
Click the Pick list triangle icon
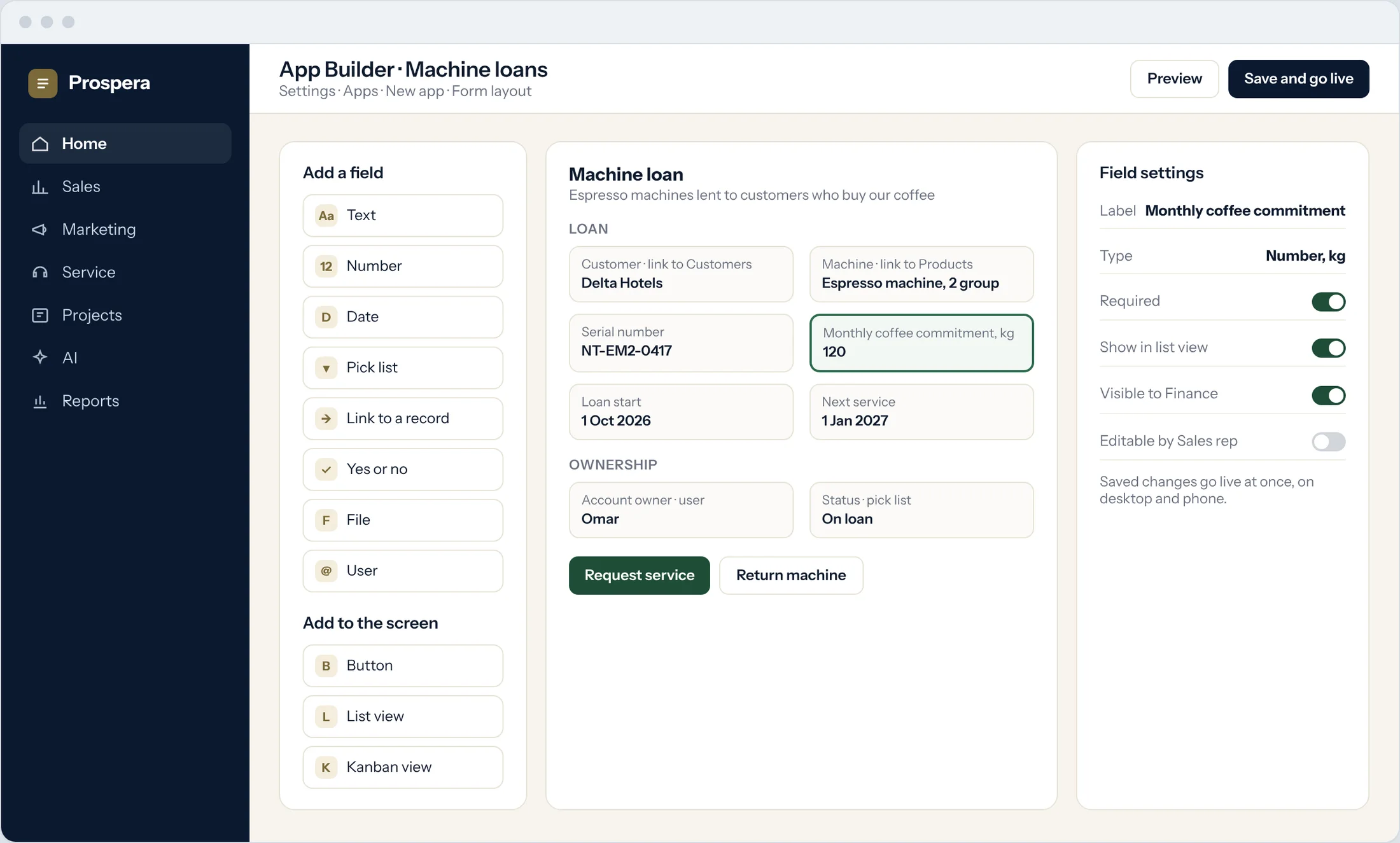coord(326,368)
